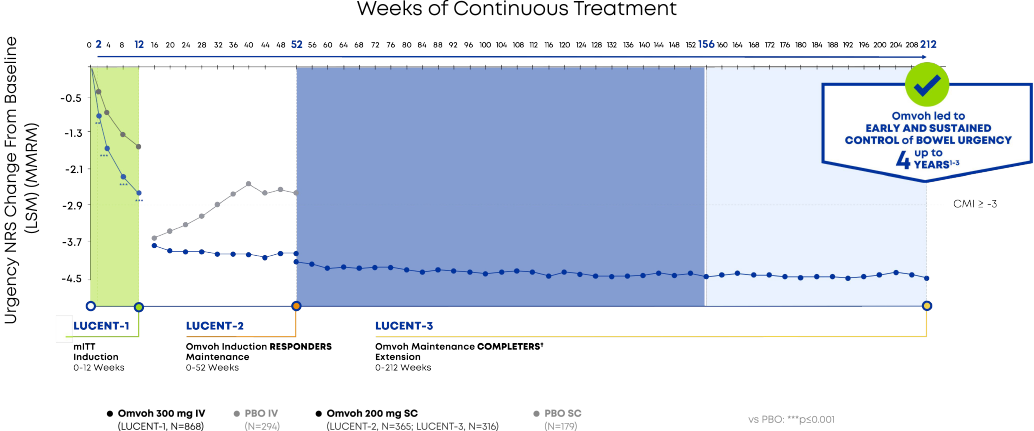Click the placebo peak data point at week 40
The image size is (1034, 431).
pos(249,184)
